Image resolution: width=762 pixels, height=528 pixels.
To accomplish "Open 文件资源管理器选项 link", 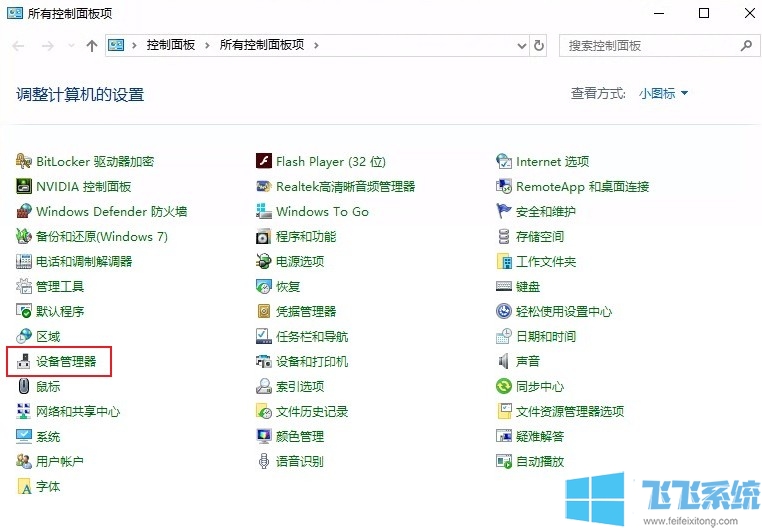I will pos(570,412).
